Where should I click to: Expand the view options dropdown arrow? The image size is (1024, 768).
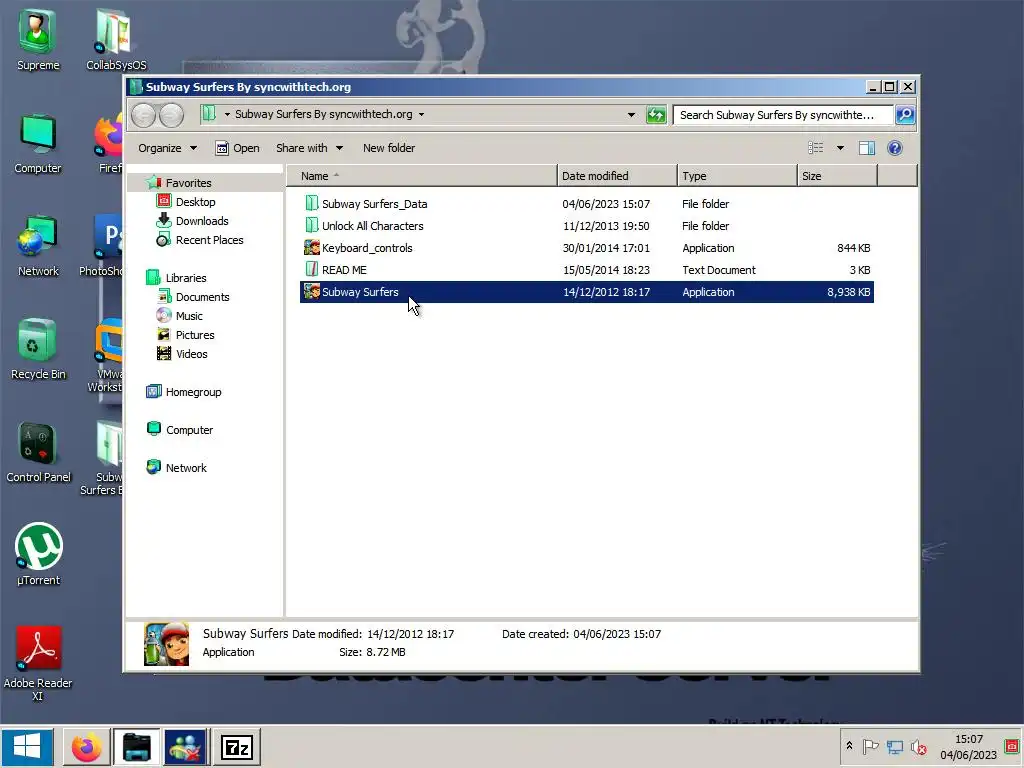[x=840, y=148]
